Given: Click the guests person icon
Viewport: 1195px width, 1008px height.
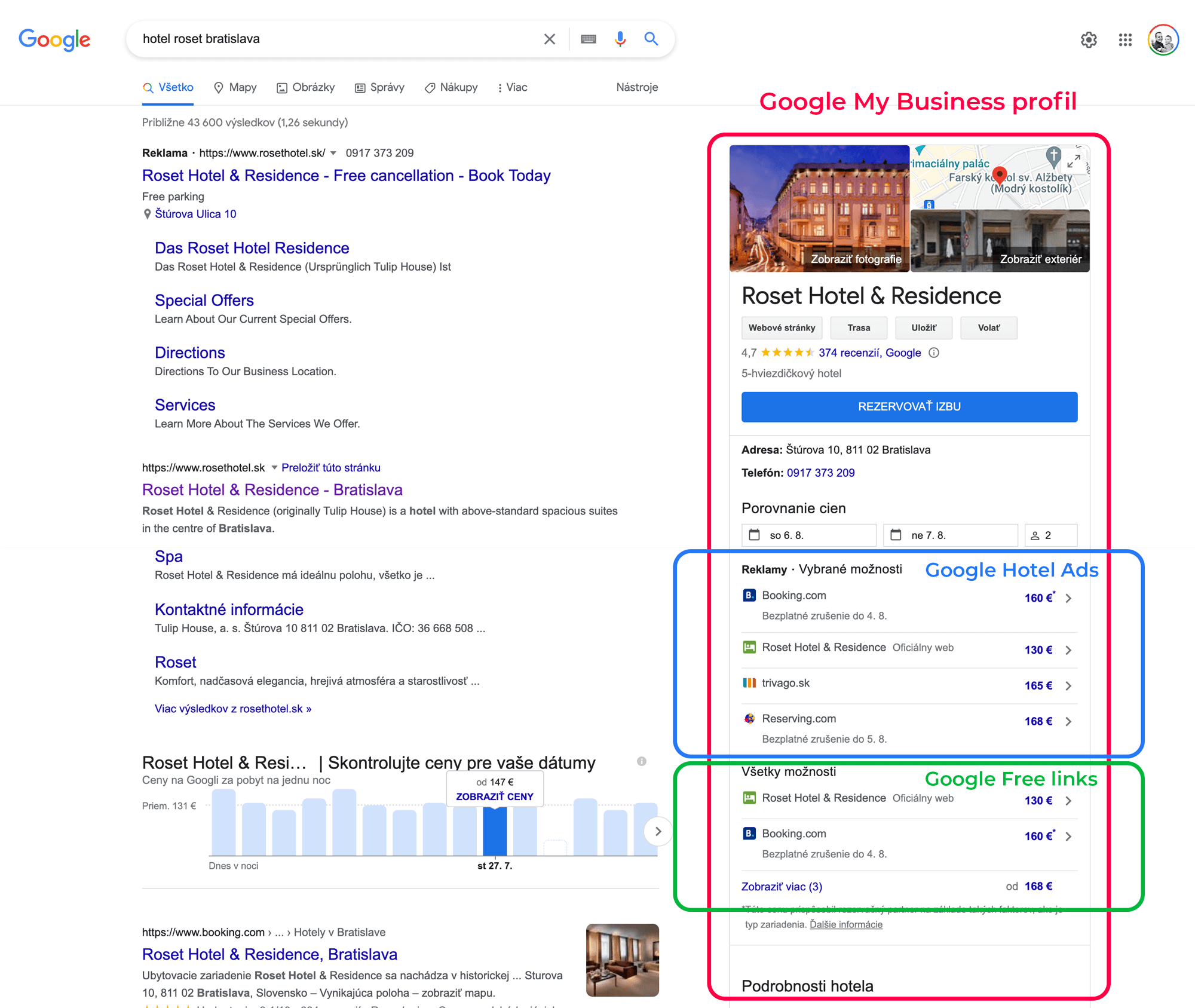Looking at the screenshot, I should (x=1035, y=536).
